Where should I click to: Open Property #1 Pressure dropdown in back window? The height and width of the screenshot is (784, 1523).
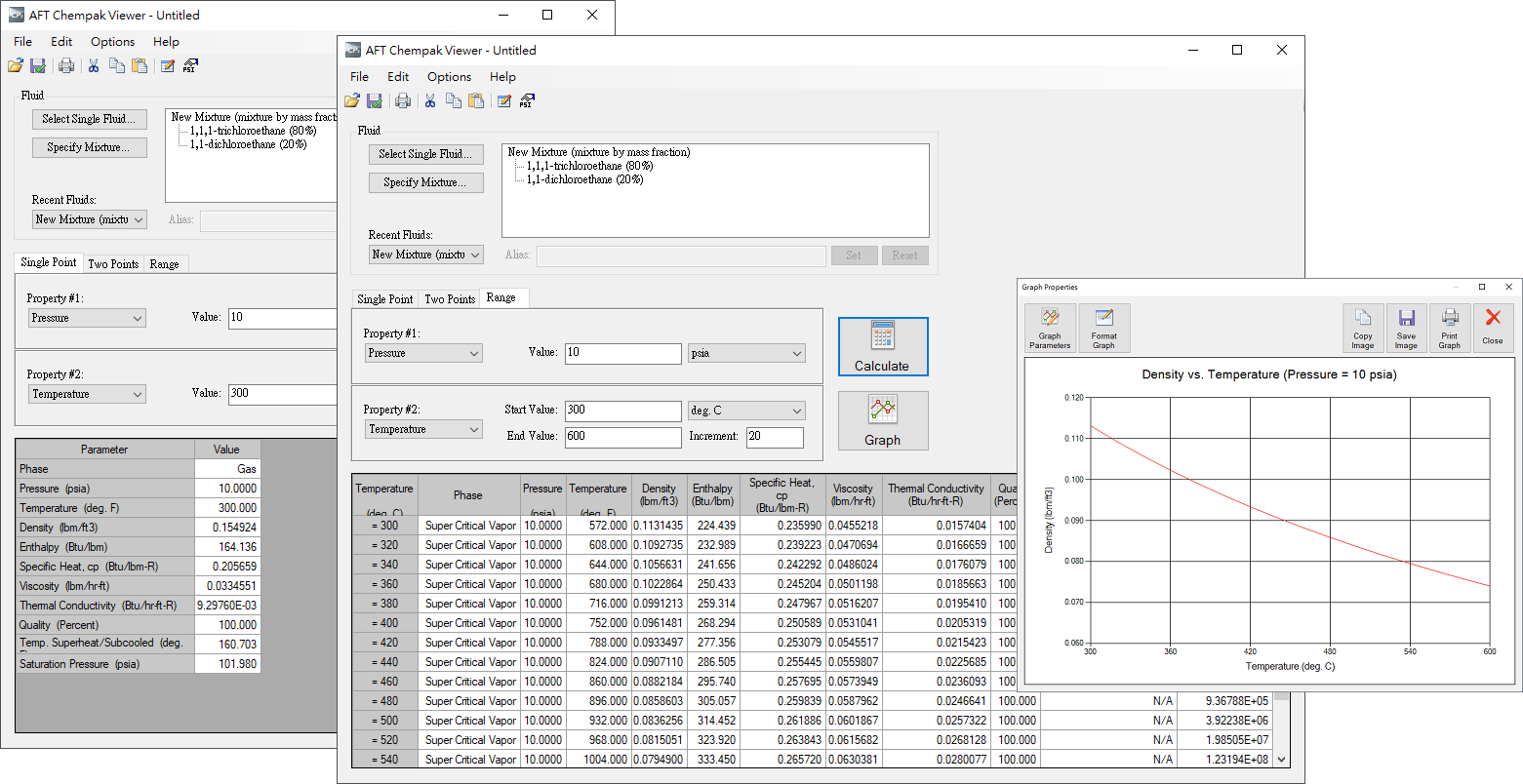88,318
